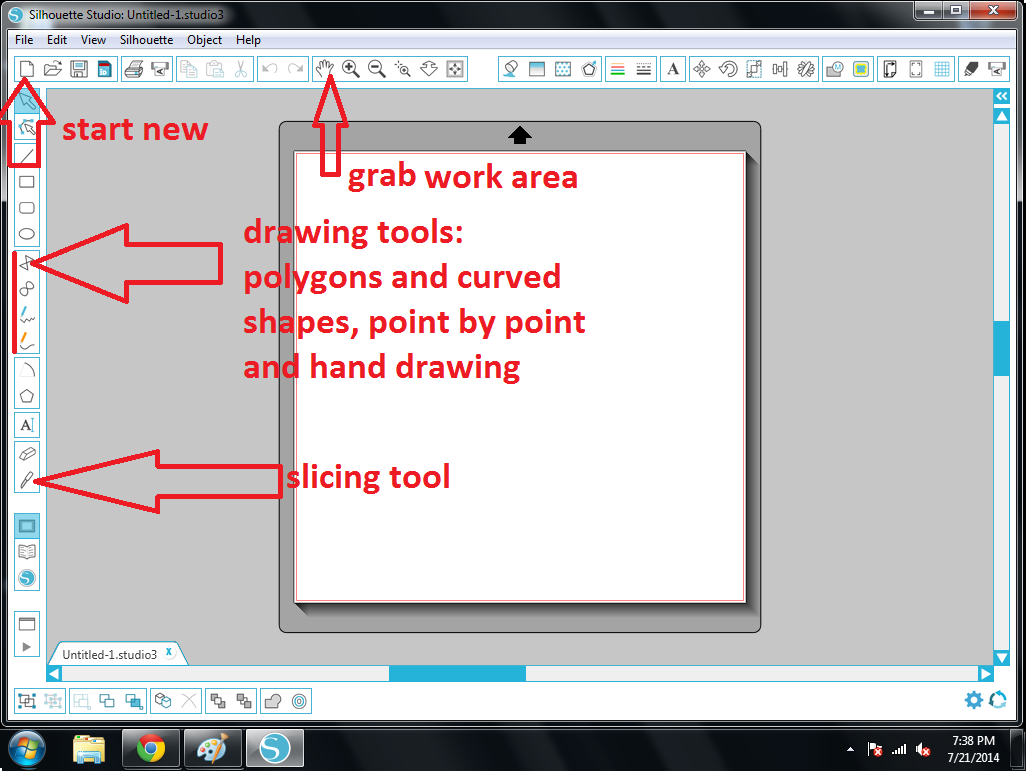Open the View menu
This screenshot has width=1027, height=772.
pyautogui.click(x=93, y=40)
